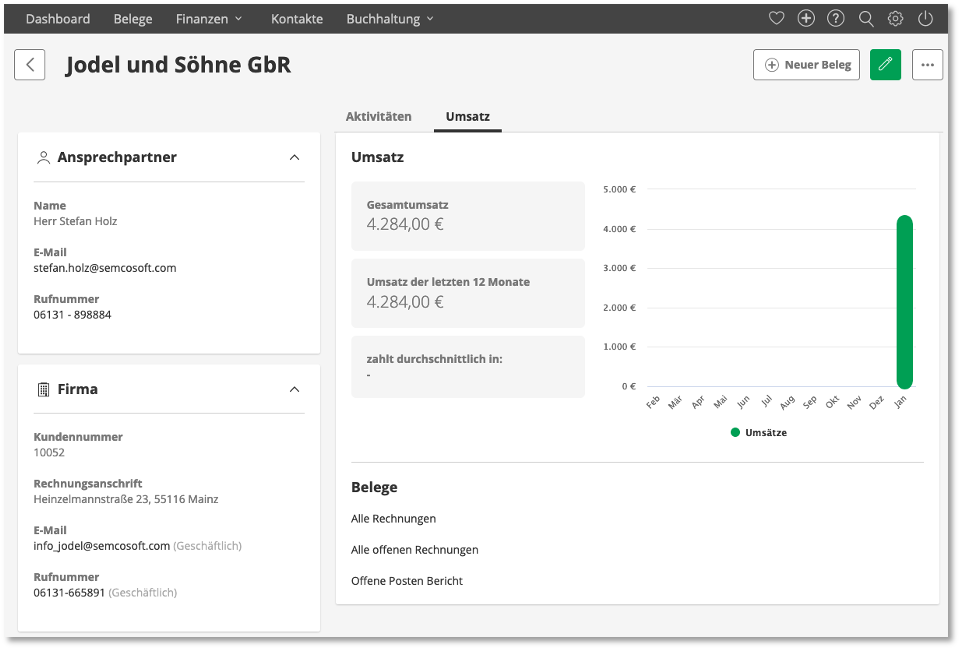The width and height of the screenshot is (962, 650).
Task: Click the Neuer Beleg button
Action: click(x=806, y=64)
